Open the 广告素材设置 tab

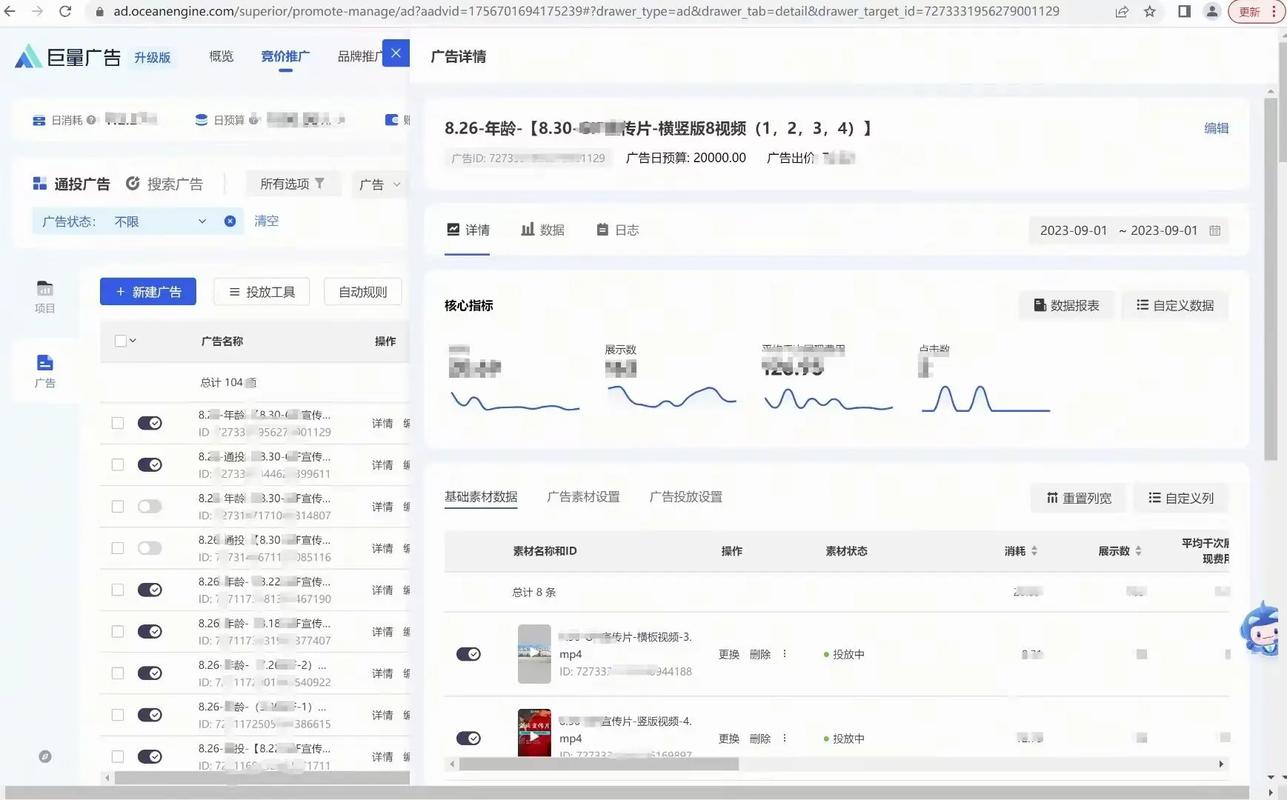pyautogui.click(x=583, y=497)
